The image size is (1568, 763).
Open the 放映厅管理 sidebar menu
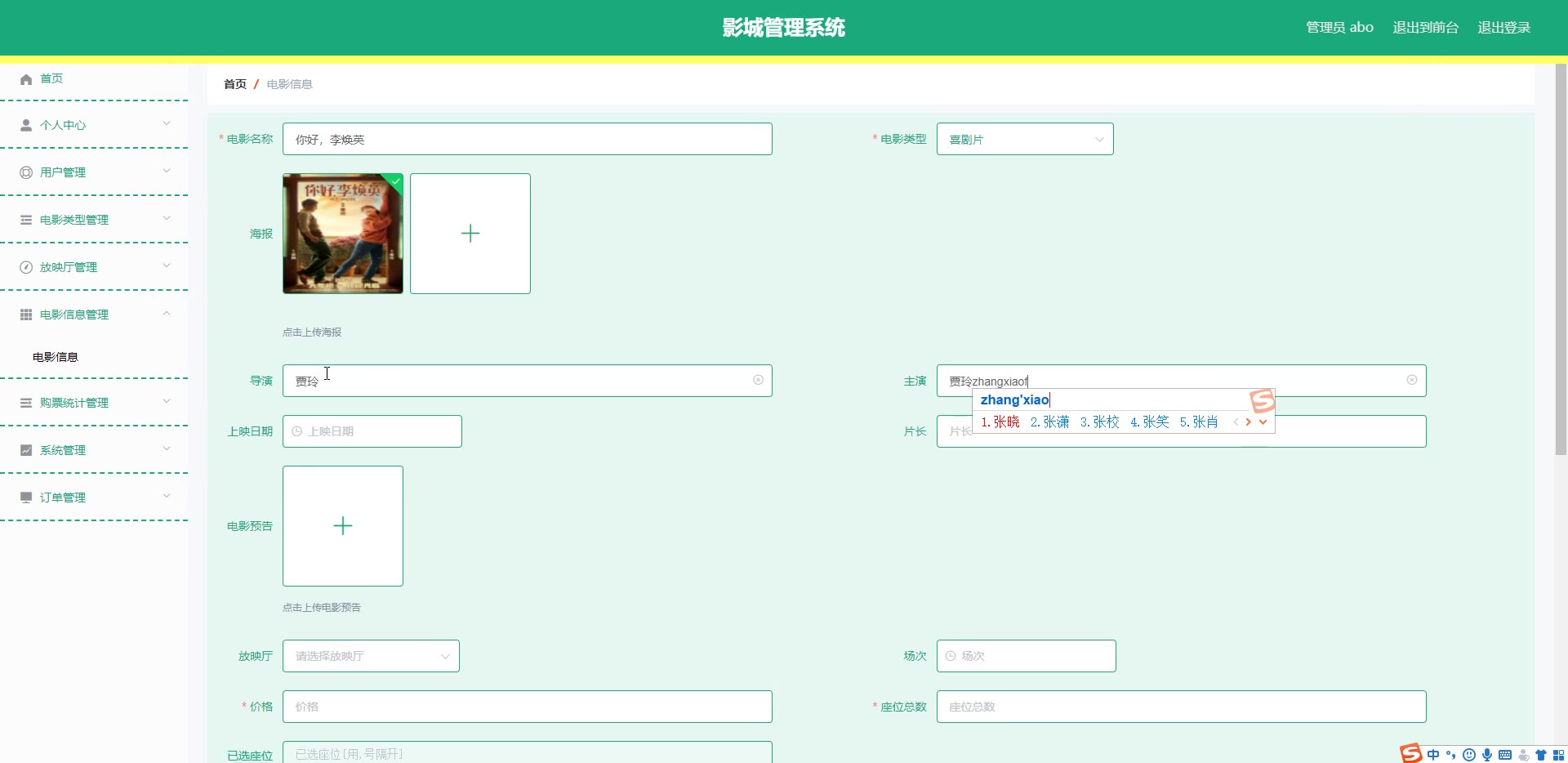point(94,267)
